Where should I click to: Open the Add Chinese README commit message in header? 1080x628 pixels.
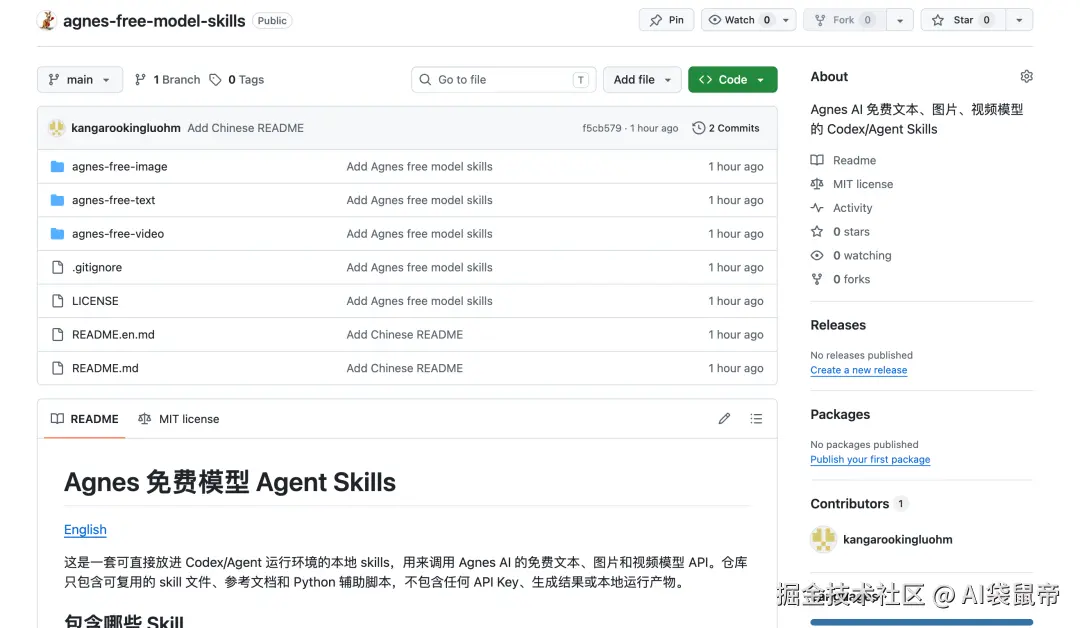pyautogui.click(x=245, y=128)
